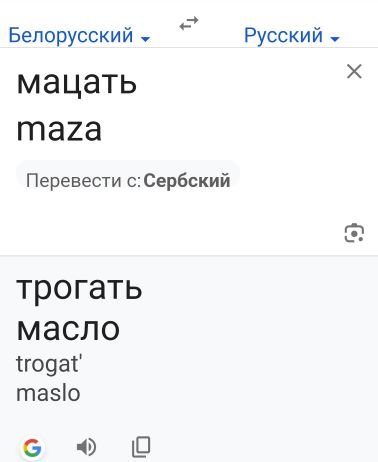Select 'Перевести с: Сербский' suggestion
The image size is (378, 462).
[x=128, y=181]
